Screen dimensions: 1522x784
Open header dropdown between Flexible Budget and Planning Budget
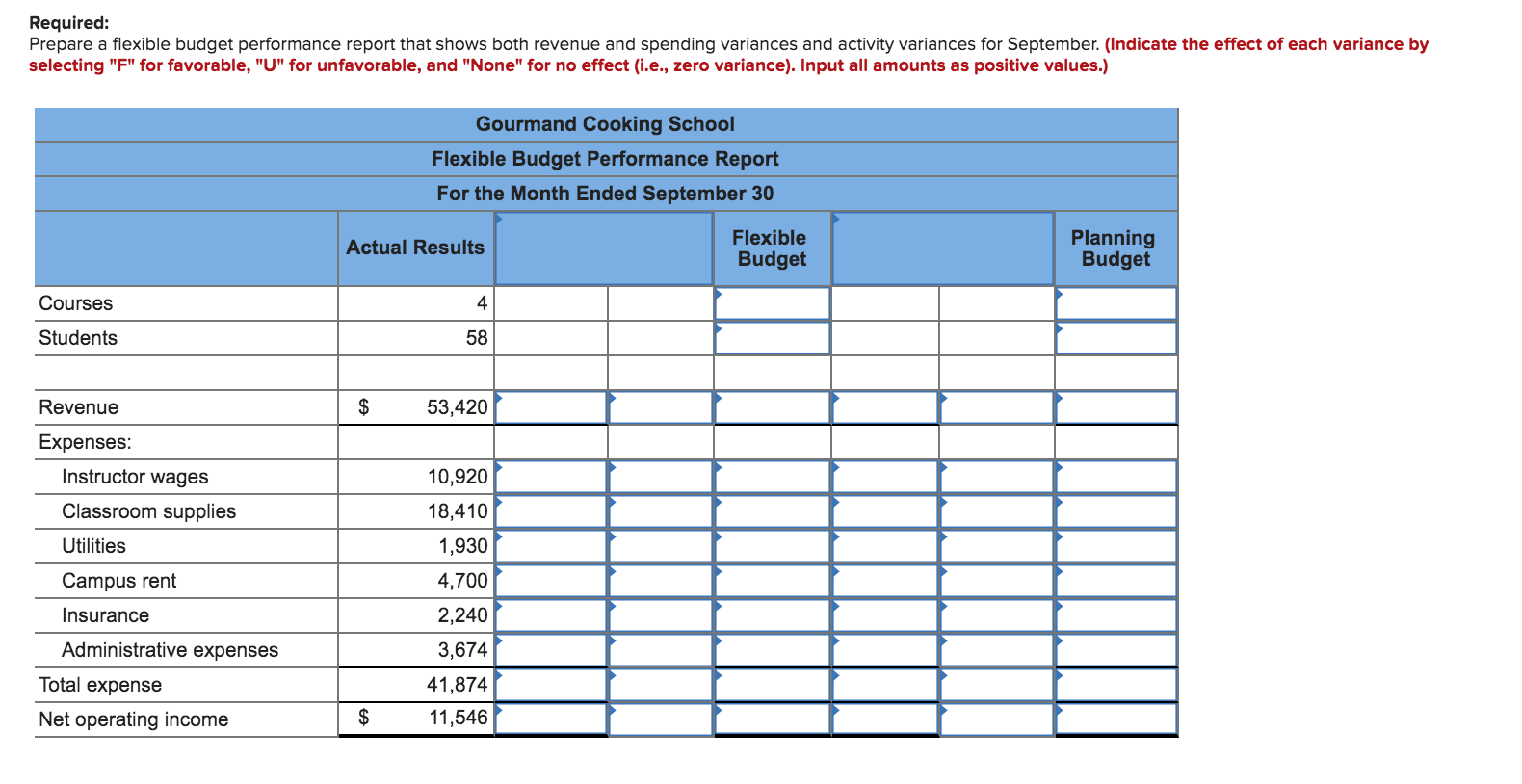point(942,248)
